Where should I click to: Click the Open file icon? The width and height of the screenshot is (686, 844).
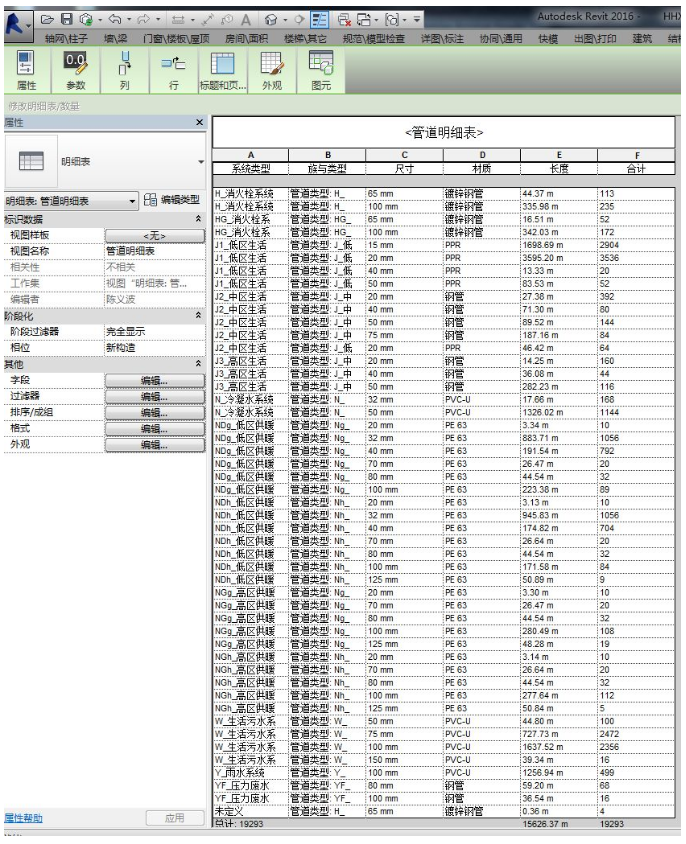(47, 20)
